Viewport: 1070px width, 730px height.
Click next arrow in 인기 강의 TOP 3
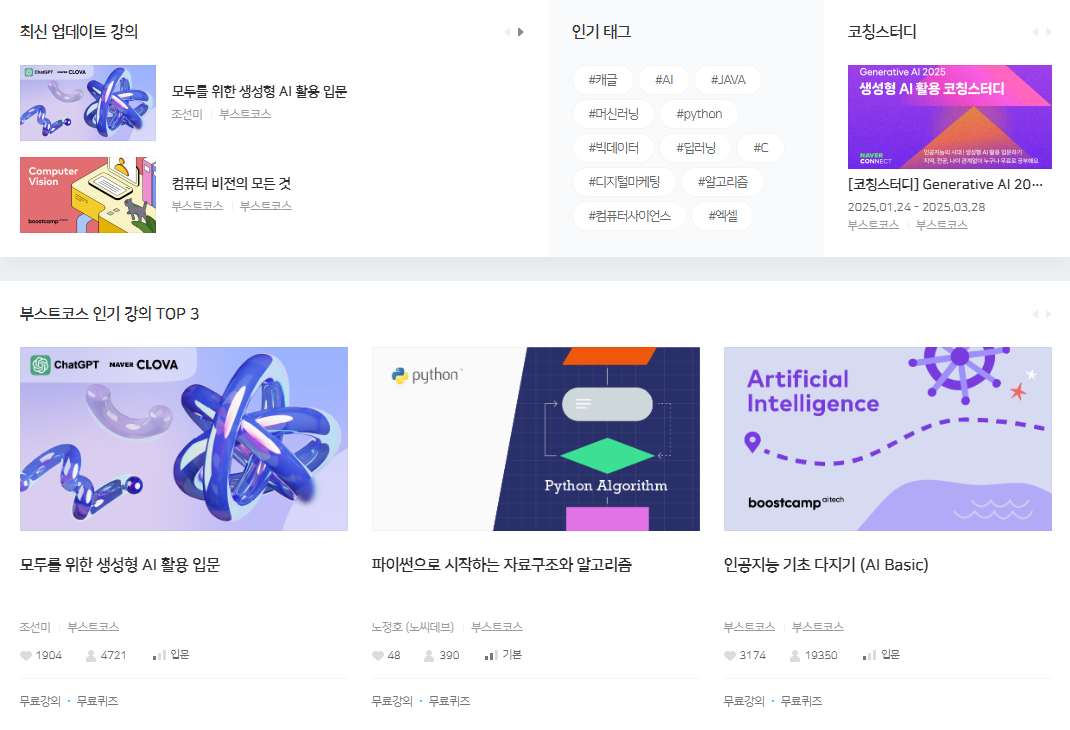(1049, 314)
